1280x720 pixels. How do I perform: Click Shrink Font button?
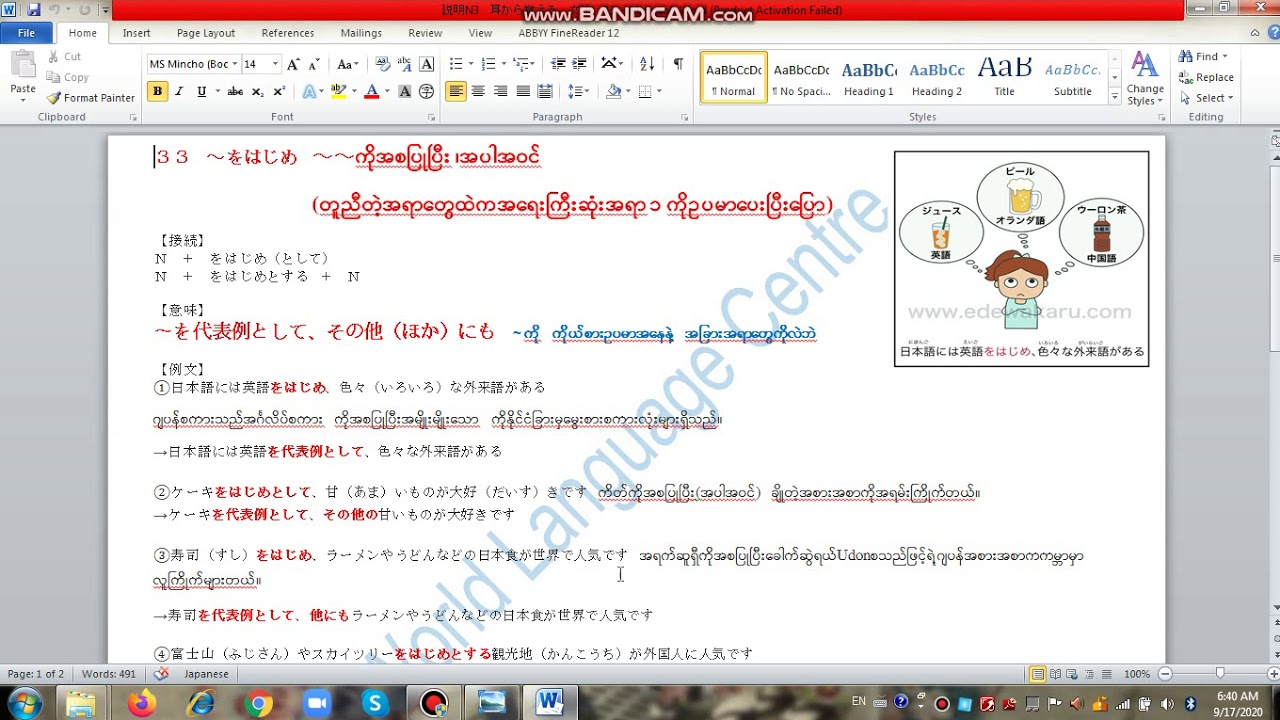coord(313,64)
